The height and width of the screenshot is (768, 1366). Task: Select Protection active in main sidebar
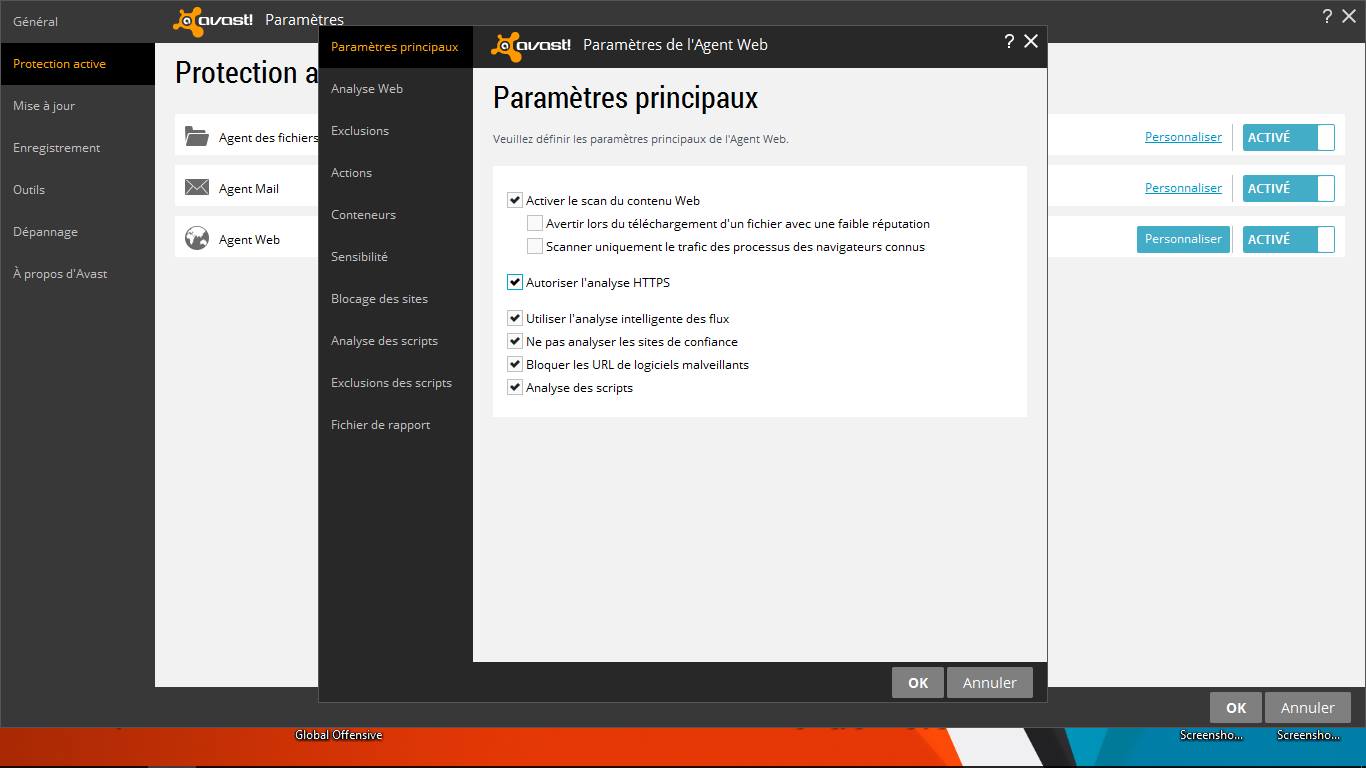[78, 64]
